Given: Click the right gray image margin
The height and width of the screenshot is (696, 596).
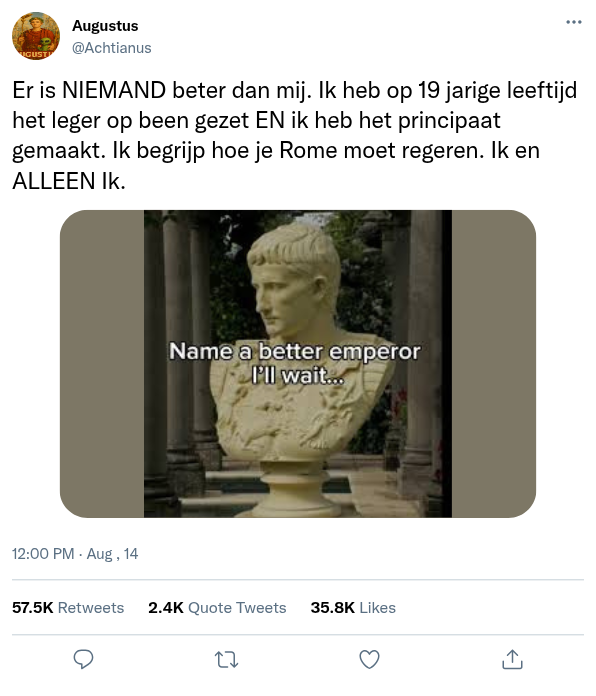Looking at the screenshot, I should click(494, 364).
